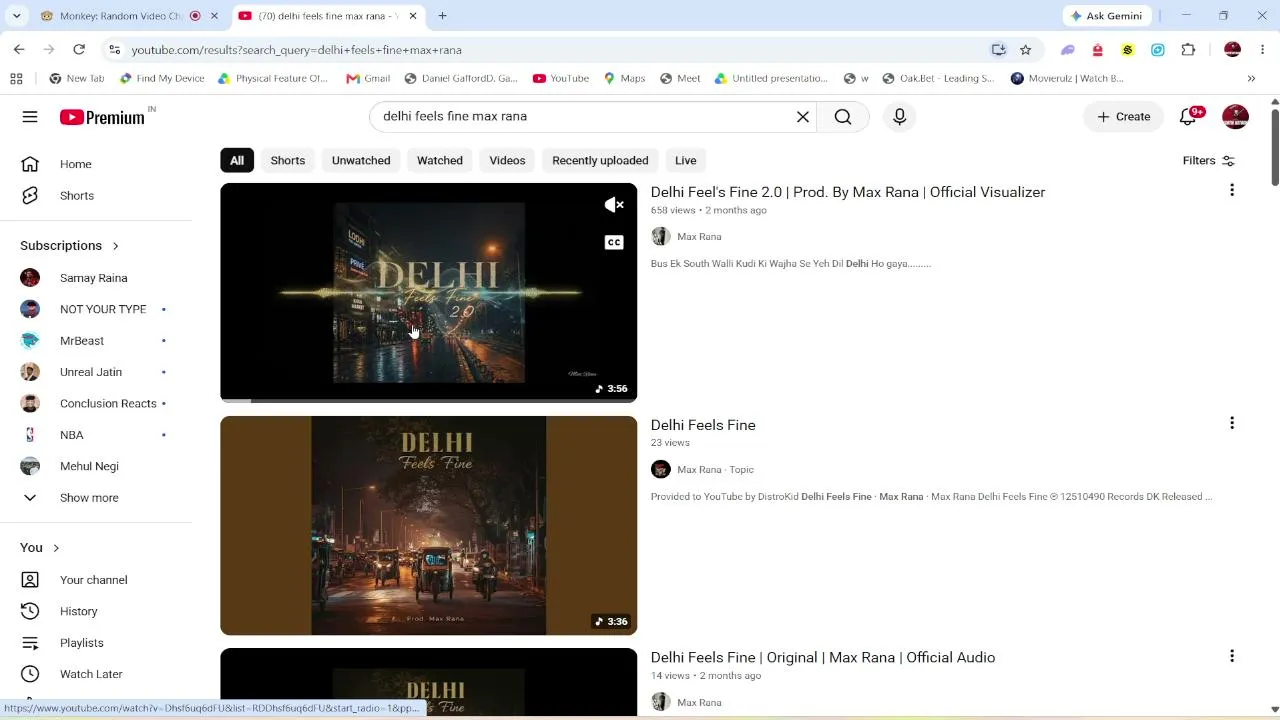Image resolution: width=1280 pixels, height=720 pixels.
Task: Expand the You section chevron
Action: [56, 548]
